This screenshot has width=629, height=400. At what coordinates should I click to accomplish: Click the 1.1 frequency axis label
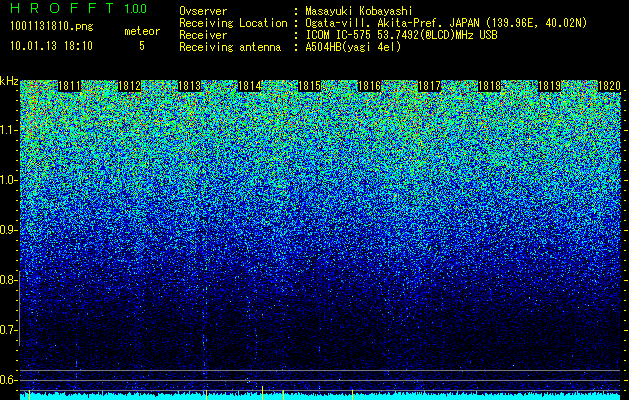click(x=9, y=130)
